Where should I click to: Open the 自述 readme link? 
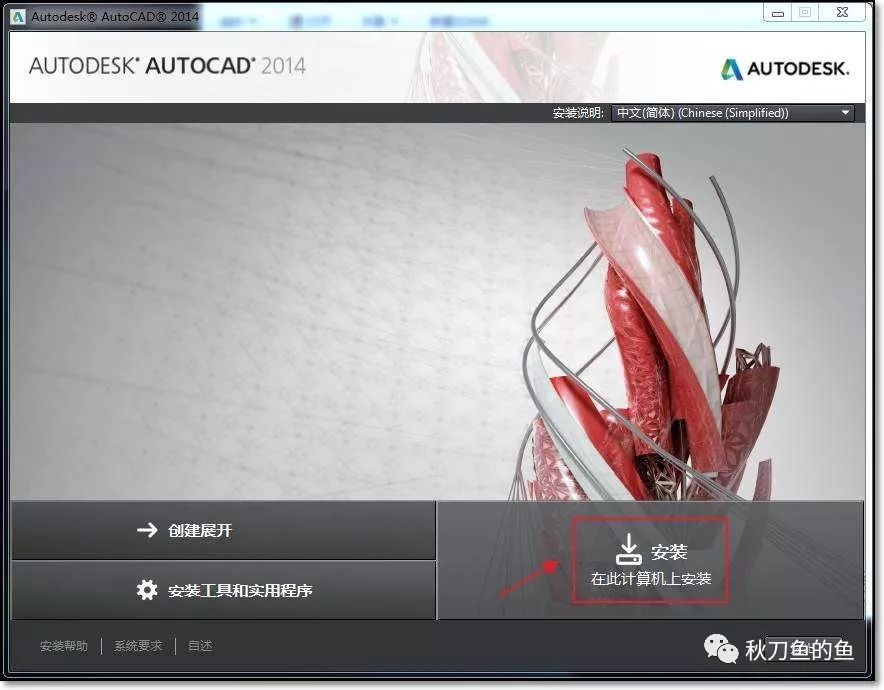(x=200, y=646)
